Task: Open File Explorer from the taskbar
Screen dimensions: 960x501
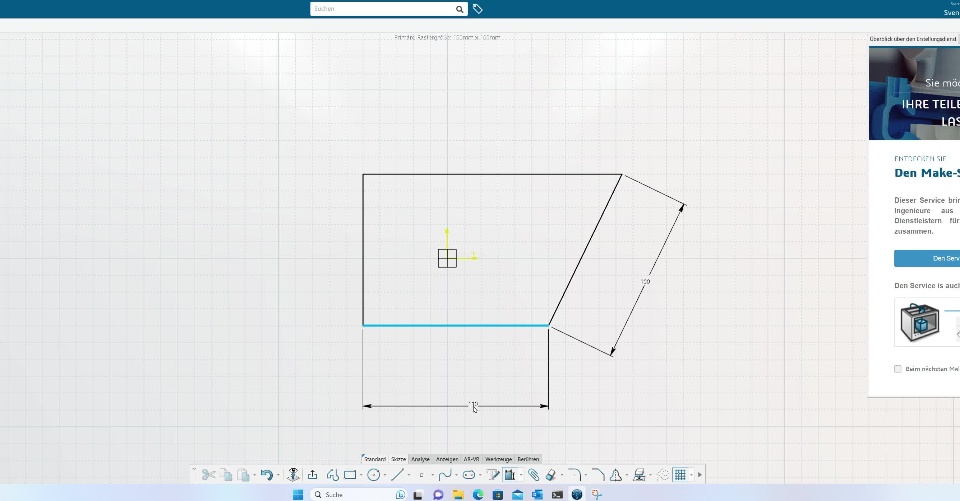Action: point(458,494)
